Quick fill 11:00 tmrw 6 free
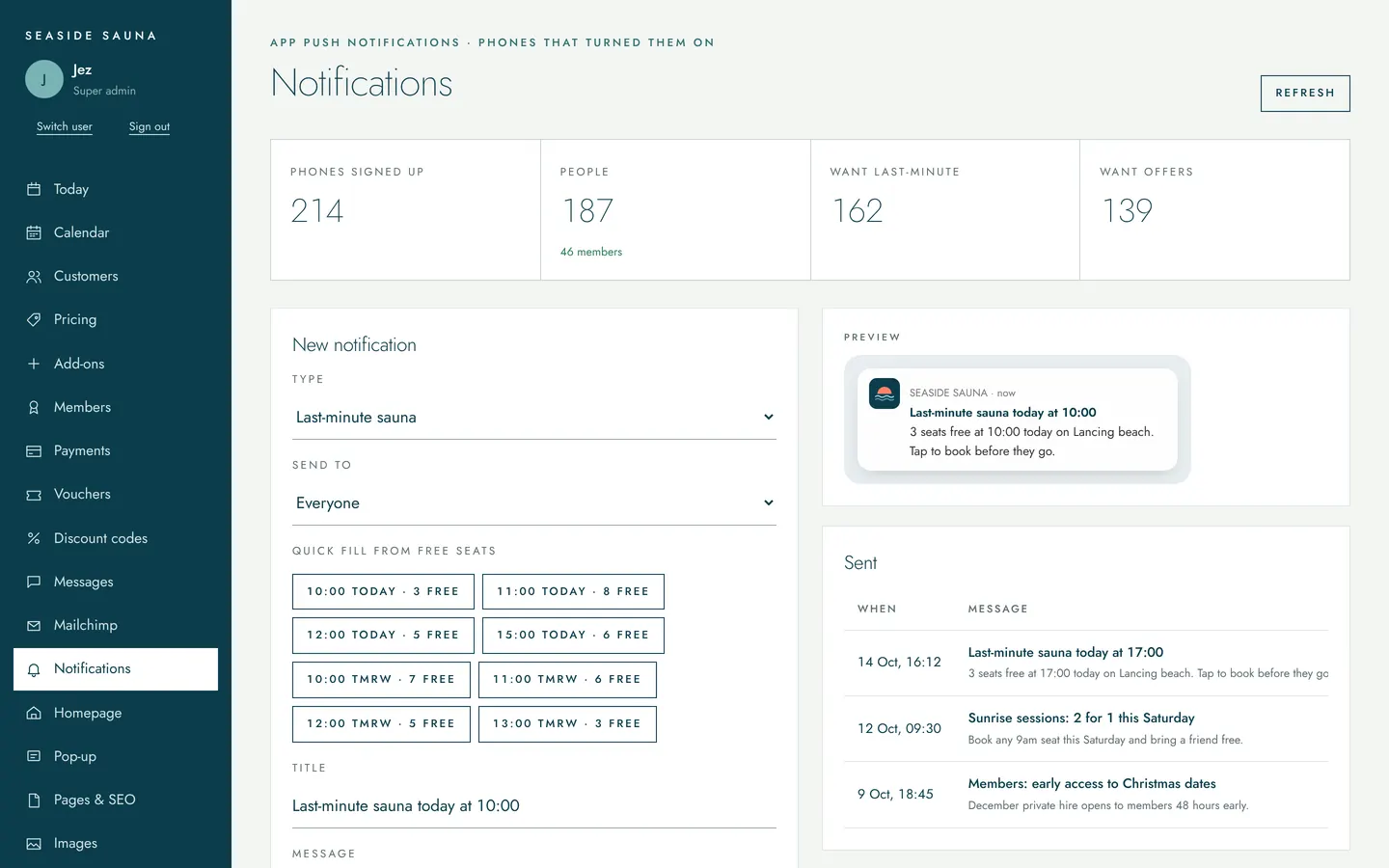This screenshot has width=1389, height=868. (x=567, y=680)
